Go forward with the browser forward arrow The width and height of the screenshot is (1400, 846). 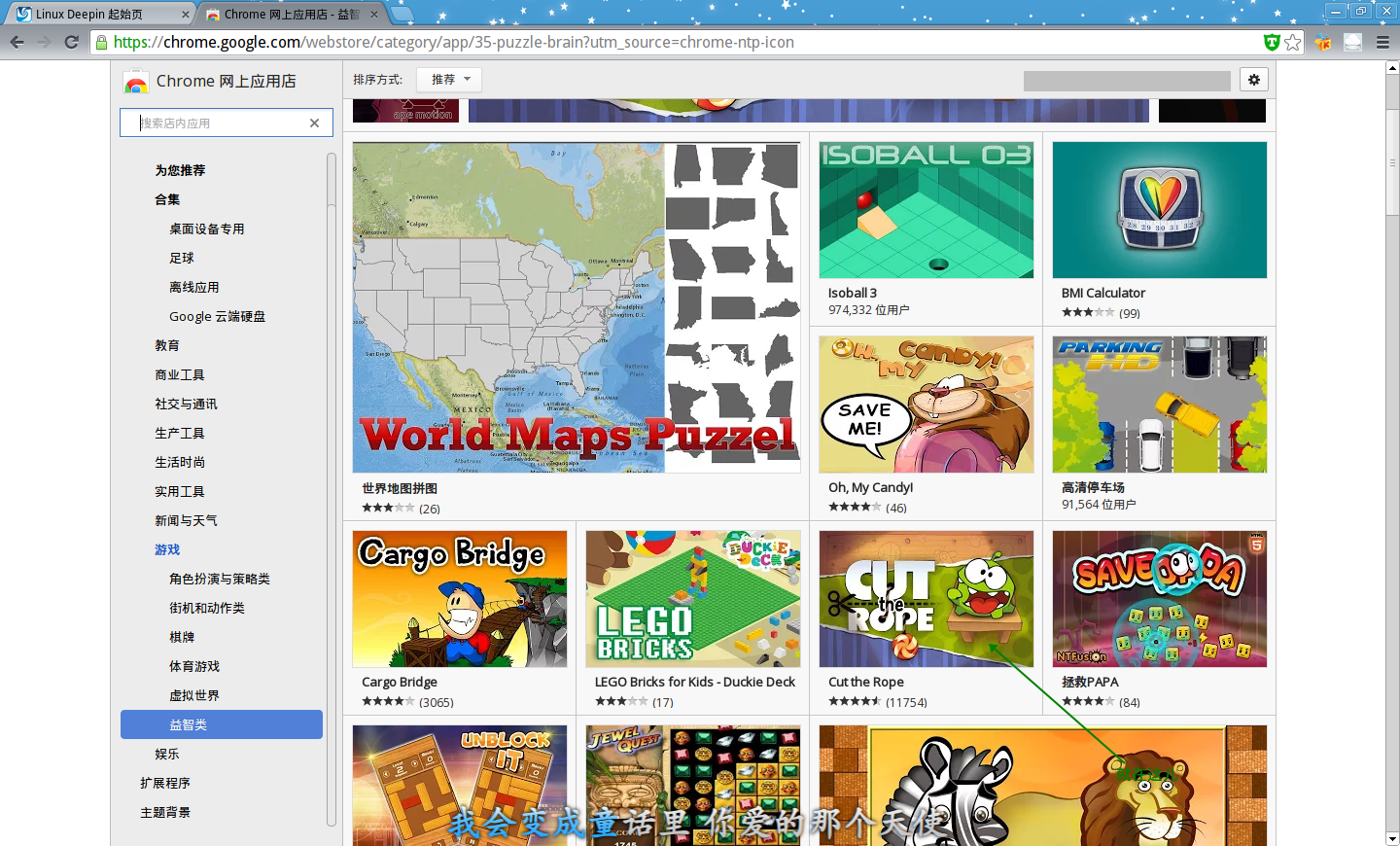(x=44, y=42)
